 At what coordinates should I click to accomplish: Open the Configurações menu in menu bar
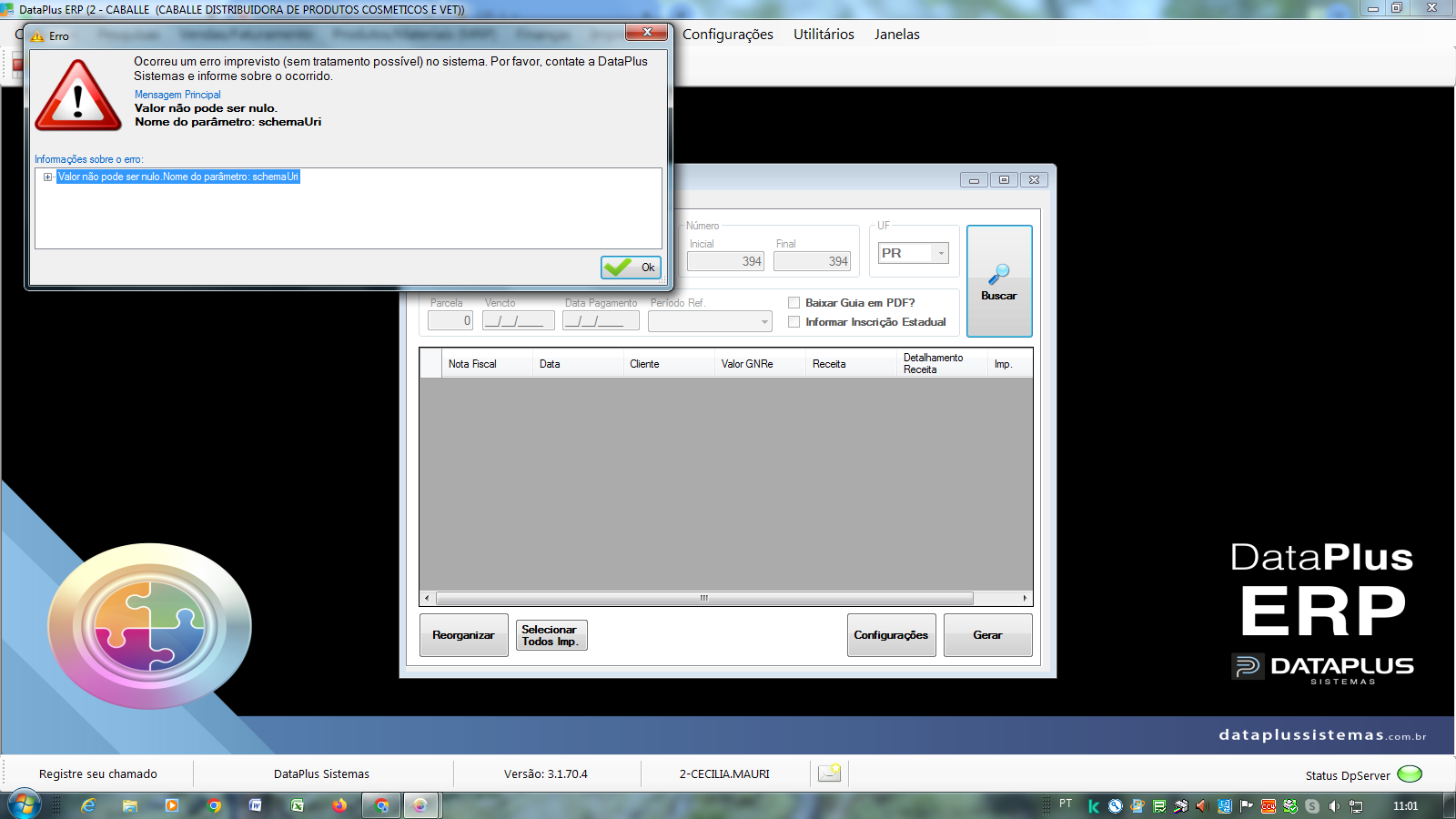(728, 35)
